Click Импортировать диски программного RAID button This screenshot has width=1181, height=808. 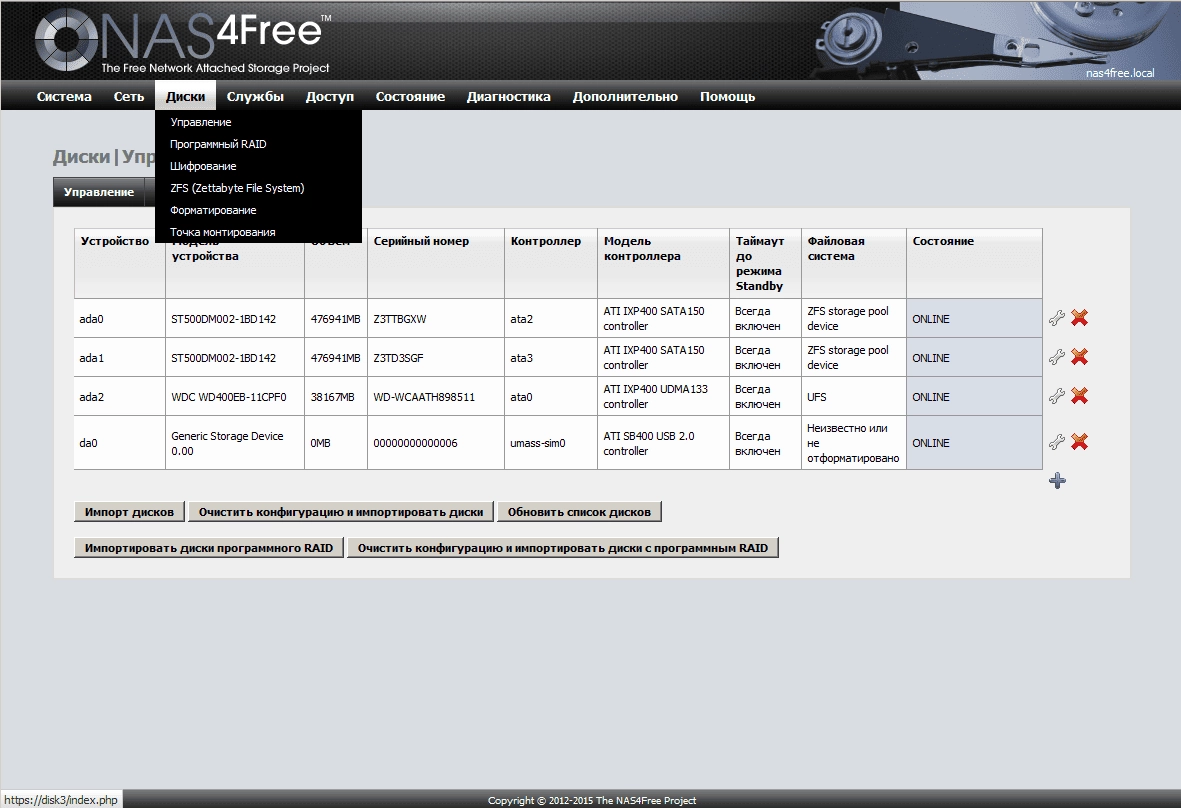(209, 548)
